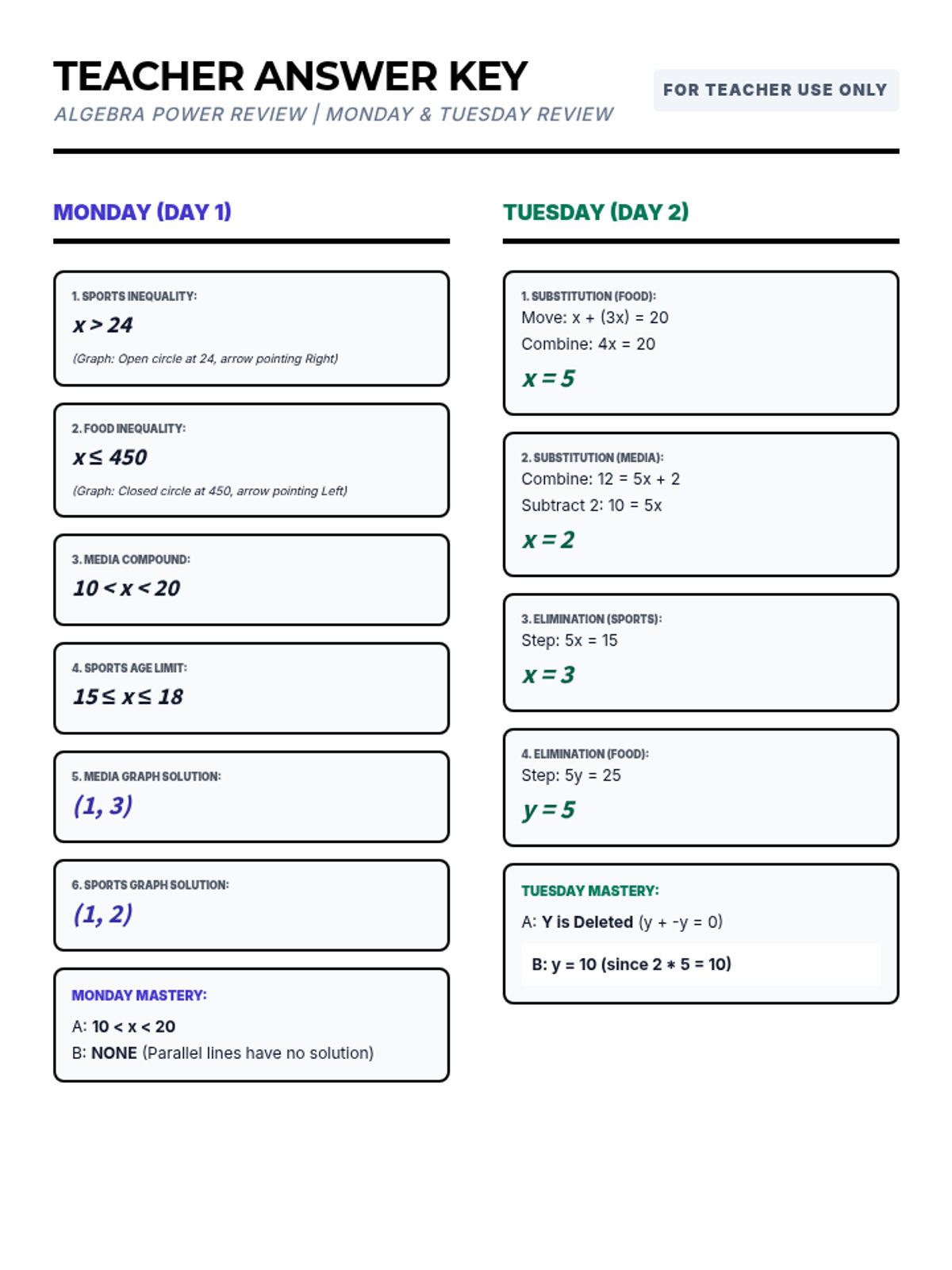Screen dimensions: 952x1270
Task: Click the FOR TEACHER USE ONLY badge
Action: (776, 90)
